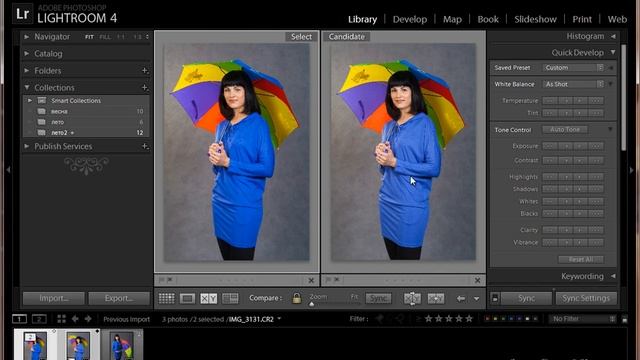
Task: Click the Sync Settings button
Action: 586,298
